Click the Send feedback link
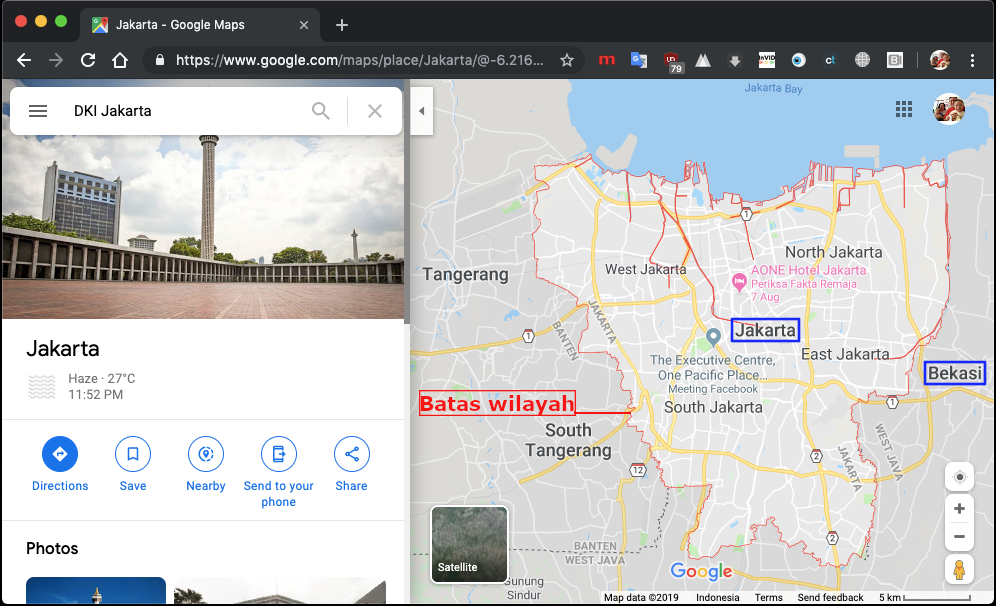Image resolution: width=996 pixels, height=606 pixels. pos(830,598)
